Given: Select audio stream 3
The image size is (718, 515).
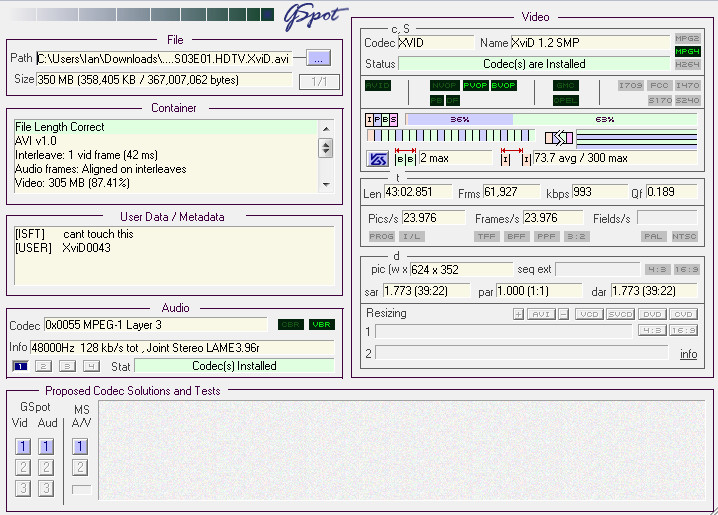Looking at the screenshot, I should 67,366.
